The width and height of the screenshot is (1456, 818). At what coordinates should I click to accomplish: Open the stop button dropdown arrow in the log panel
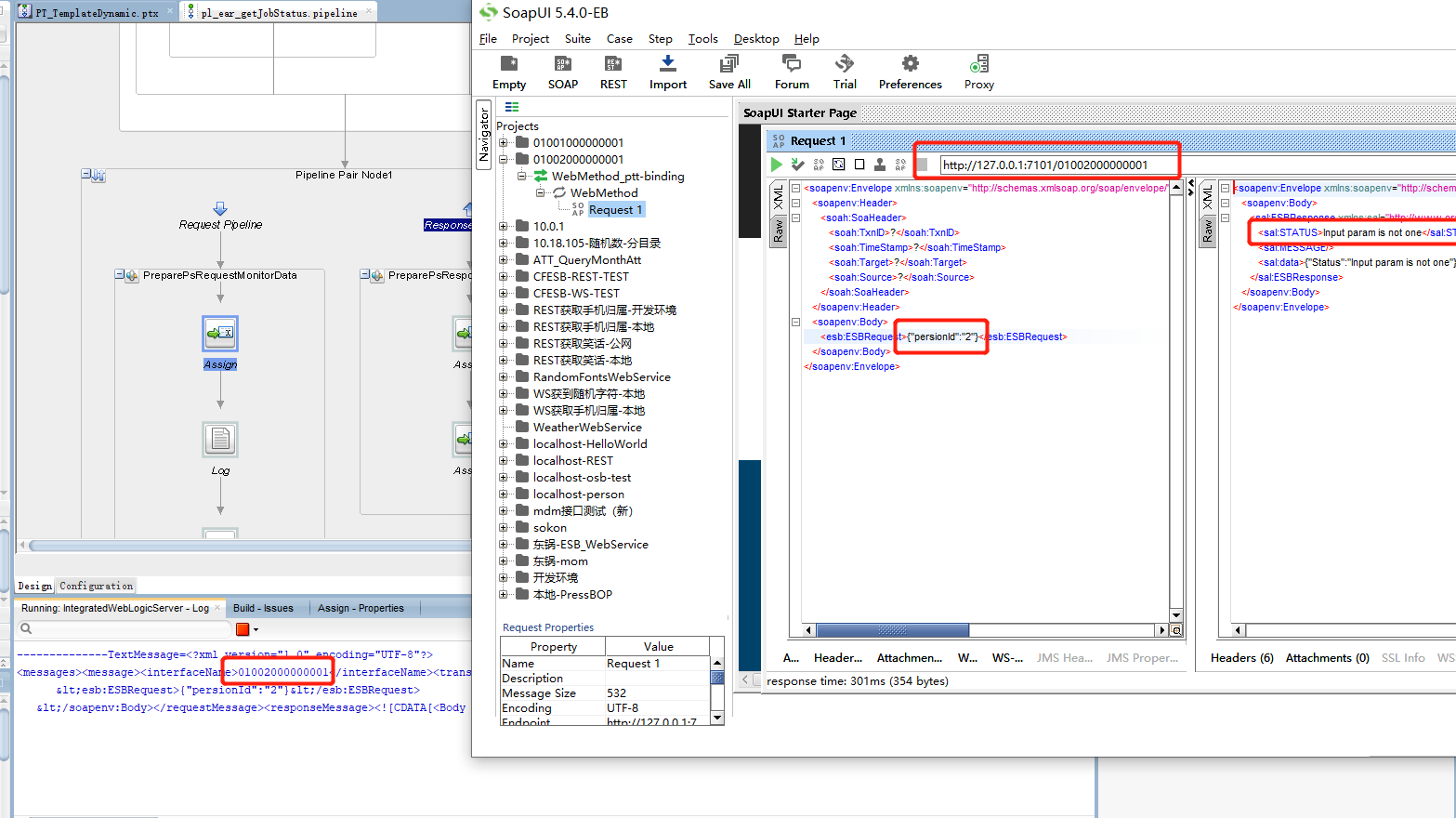(x=256, y=630)
